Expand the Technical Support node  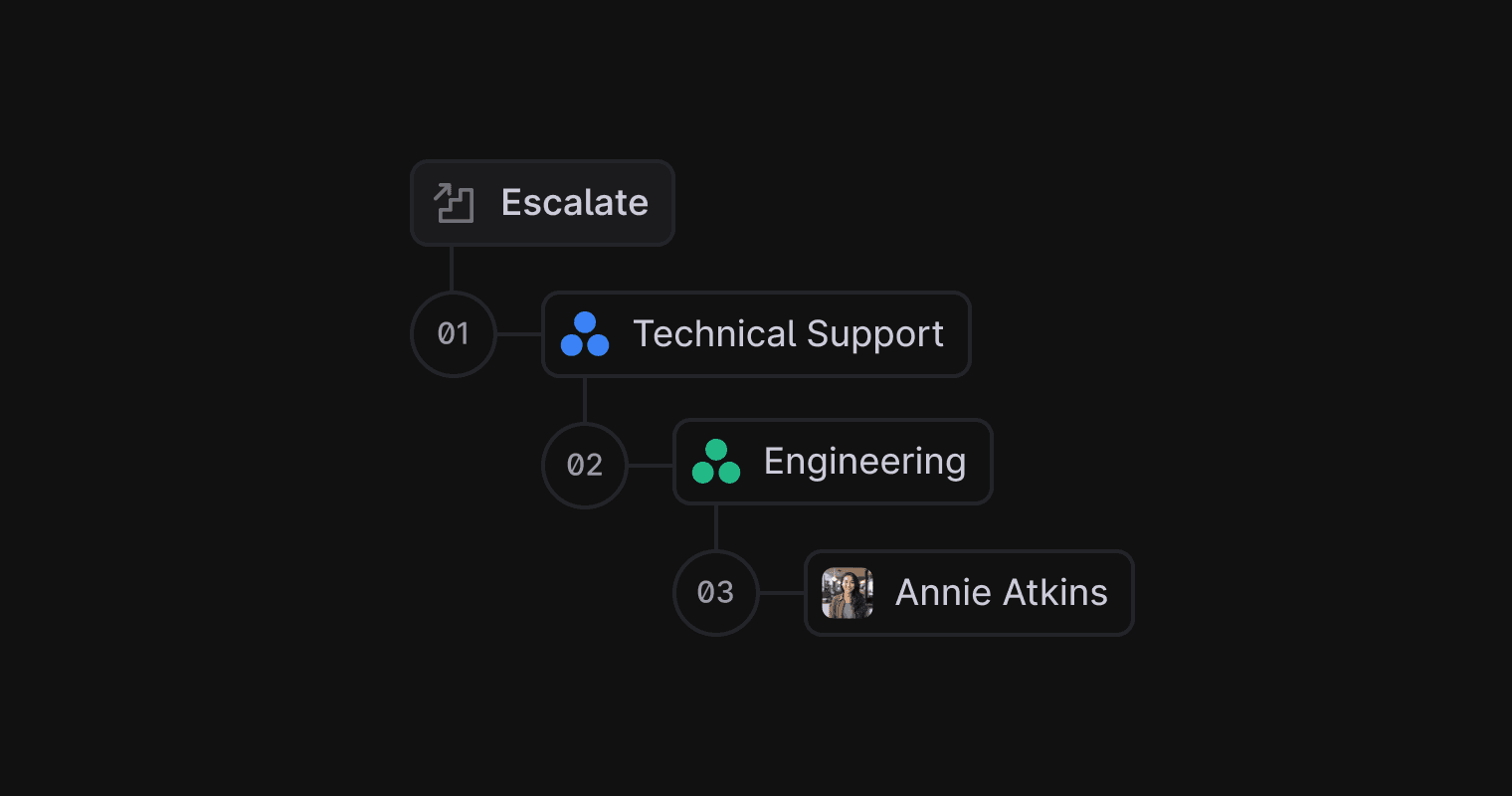click(756, 334)
